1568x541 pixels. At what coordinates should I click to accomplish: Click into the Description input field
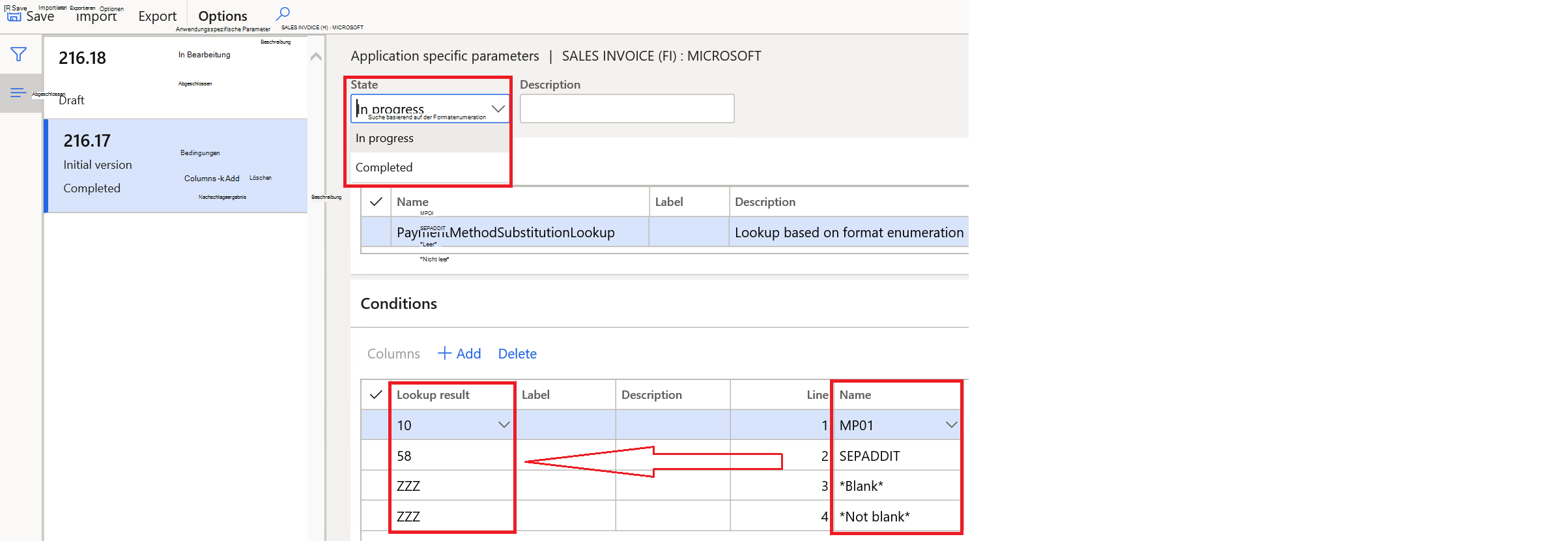pyautogui.click(x=627, y=109)
